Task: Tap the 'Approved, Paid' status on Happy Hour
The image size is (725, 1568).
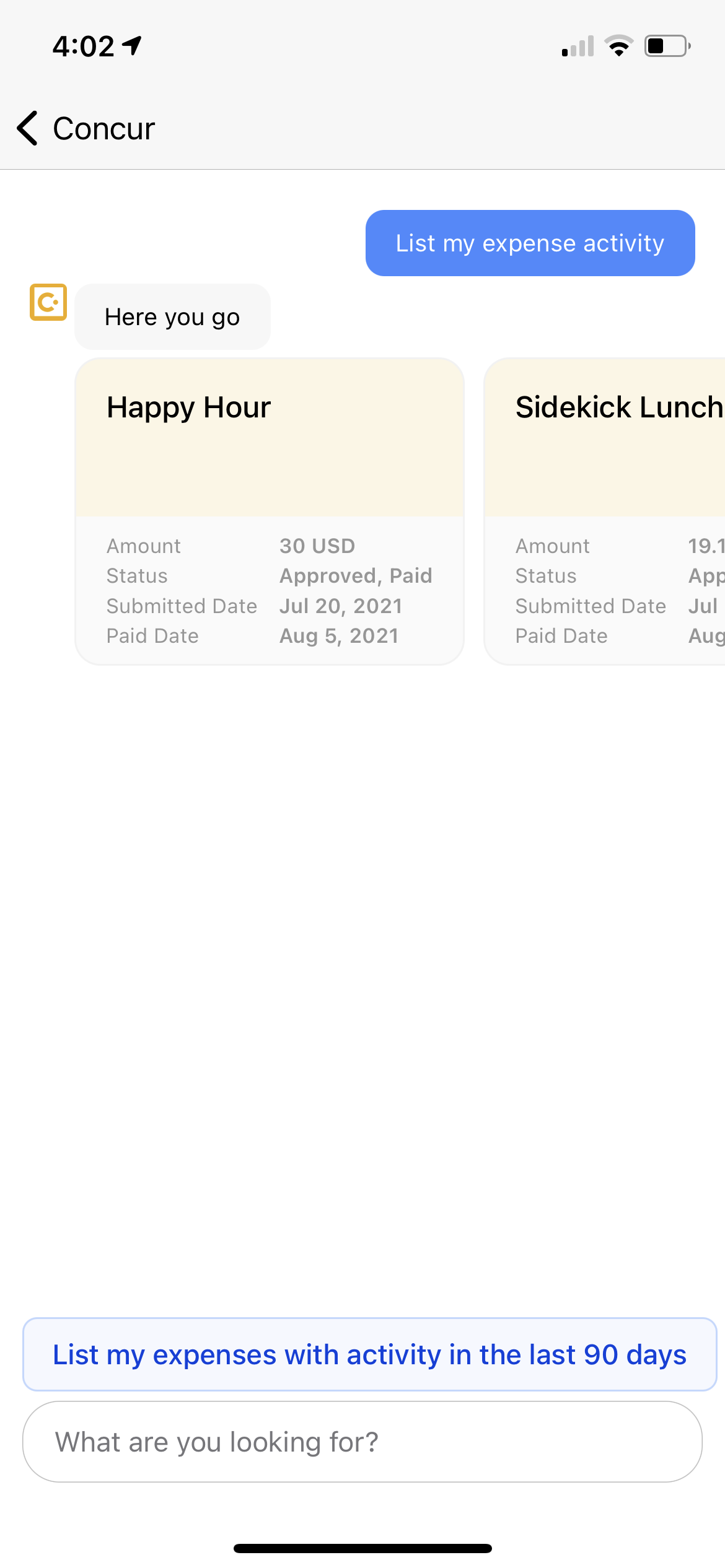Action: point(356,576)
